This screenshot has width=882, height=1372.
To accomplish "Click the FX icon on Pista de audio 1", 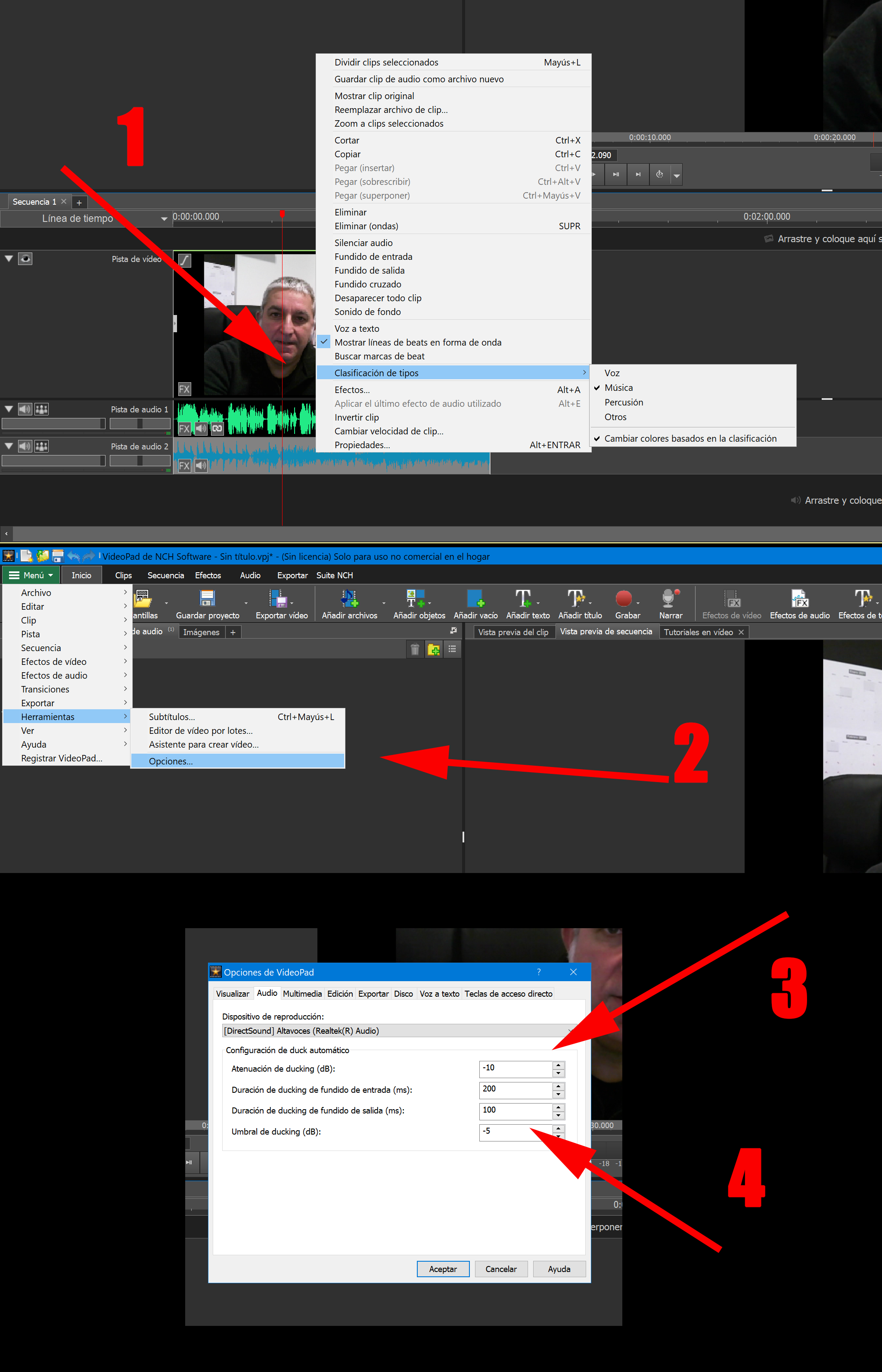I will (184, 428).
